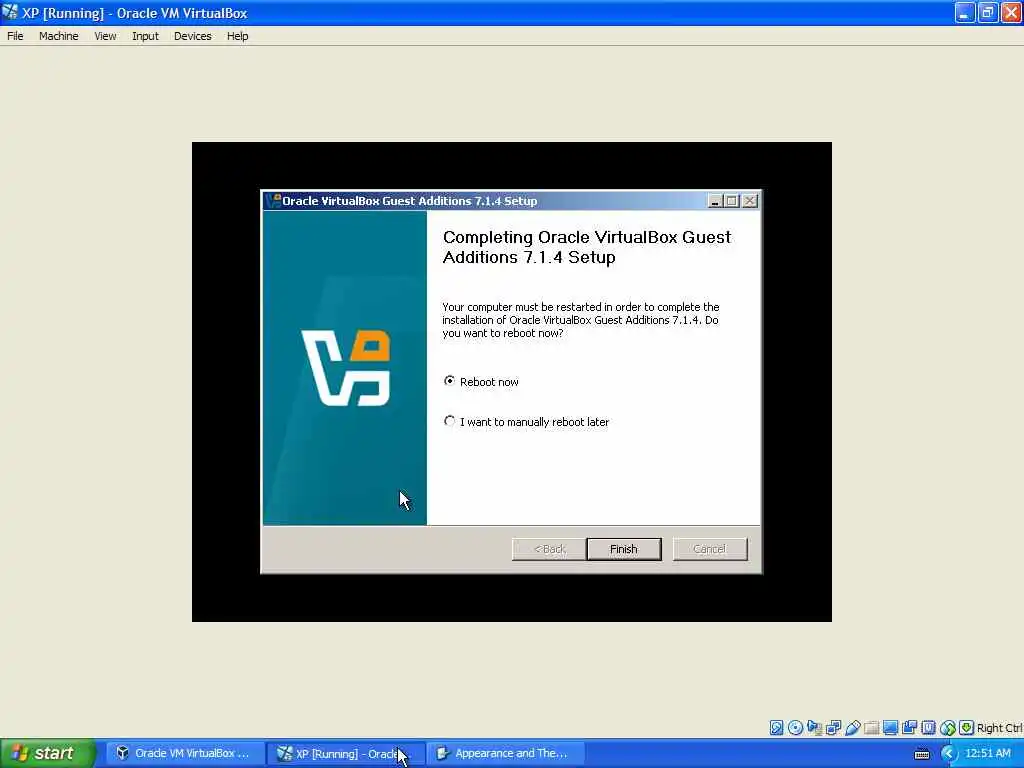Click the shared folders status icon
1024x768 pixels.
pos(871,728)
